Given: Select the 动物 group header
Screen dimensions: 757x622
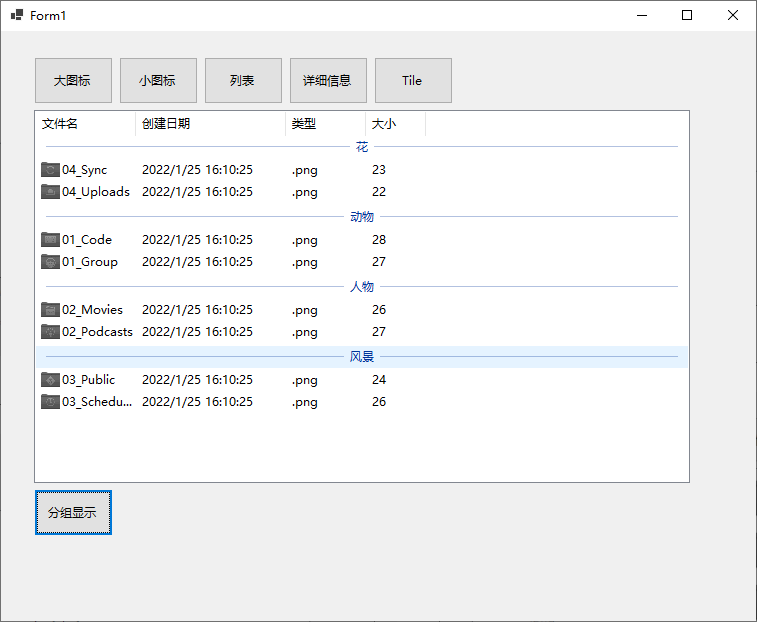Looking at the screenshot, I should click(362, 217).
